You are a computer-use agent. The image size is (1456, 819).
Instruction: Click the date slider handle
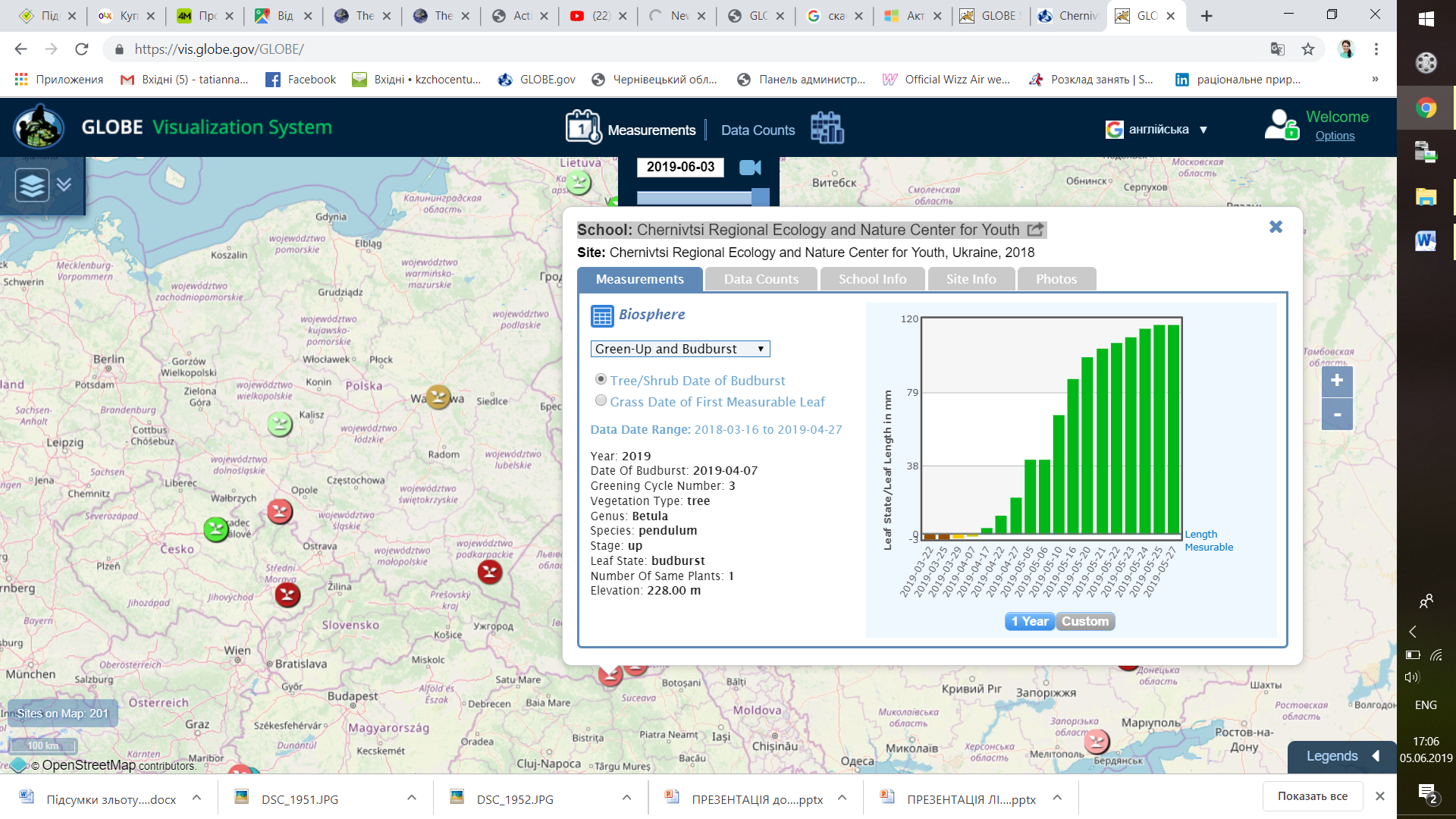(x=760, y=197)
